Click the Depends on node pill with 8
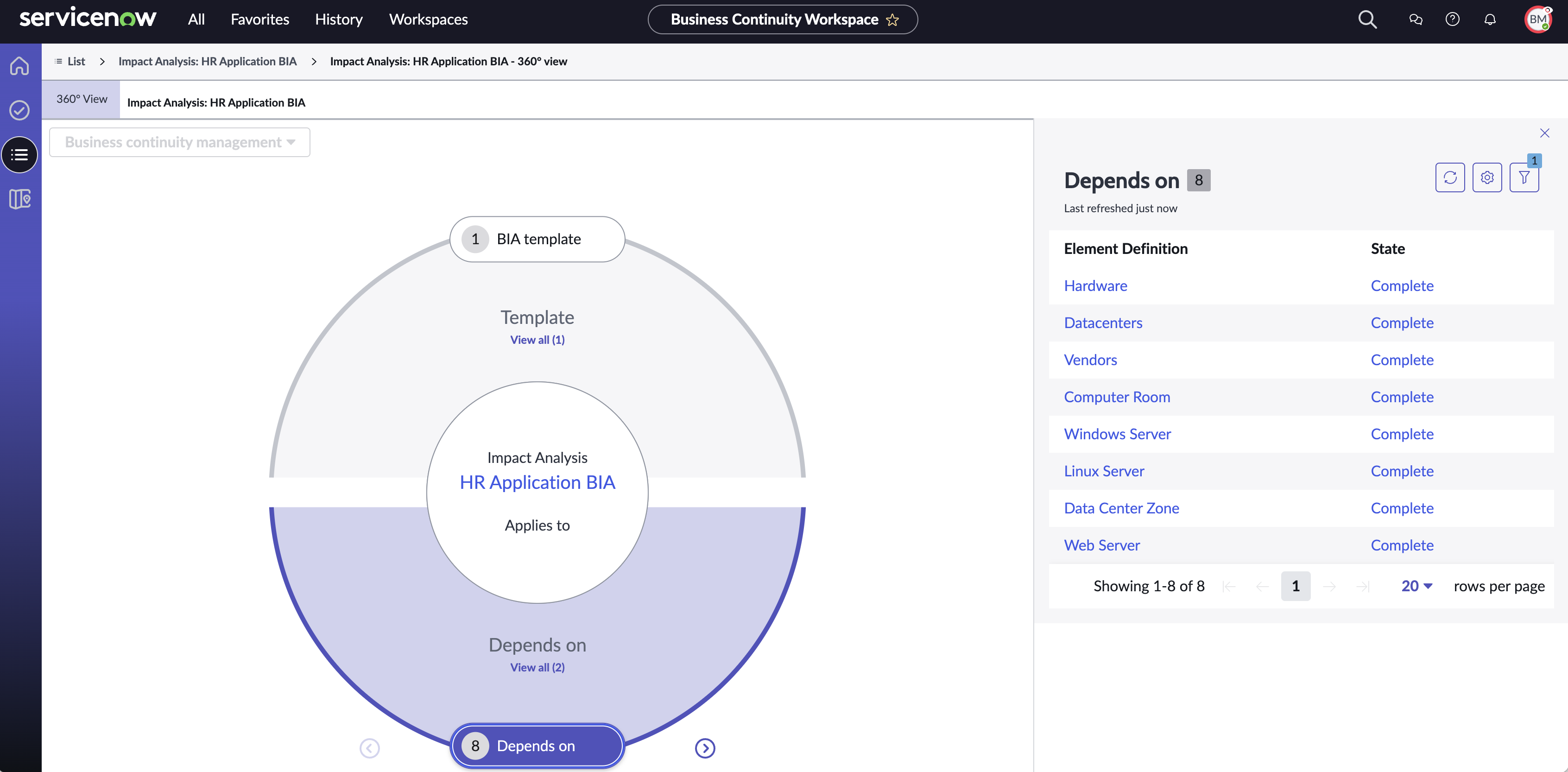 pyautogui.click(x=537, y=746)
